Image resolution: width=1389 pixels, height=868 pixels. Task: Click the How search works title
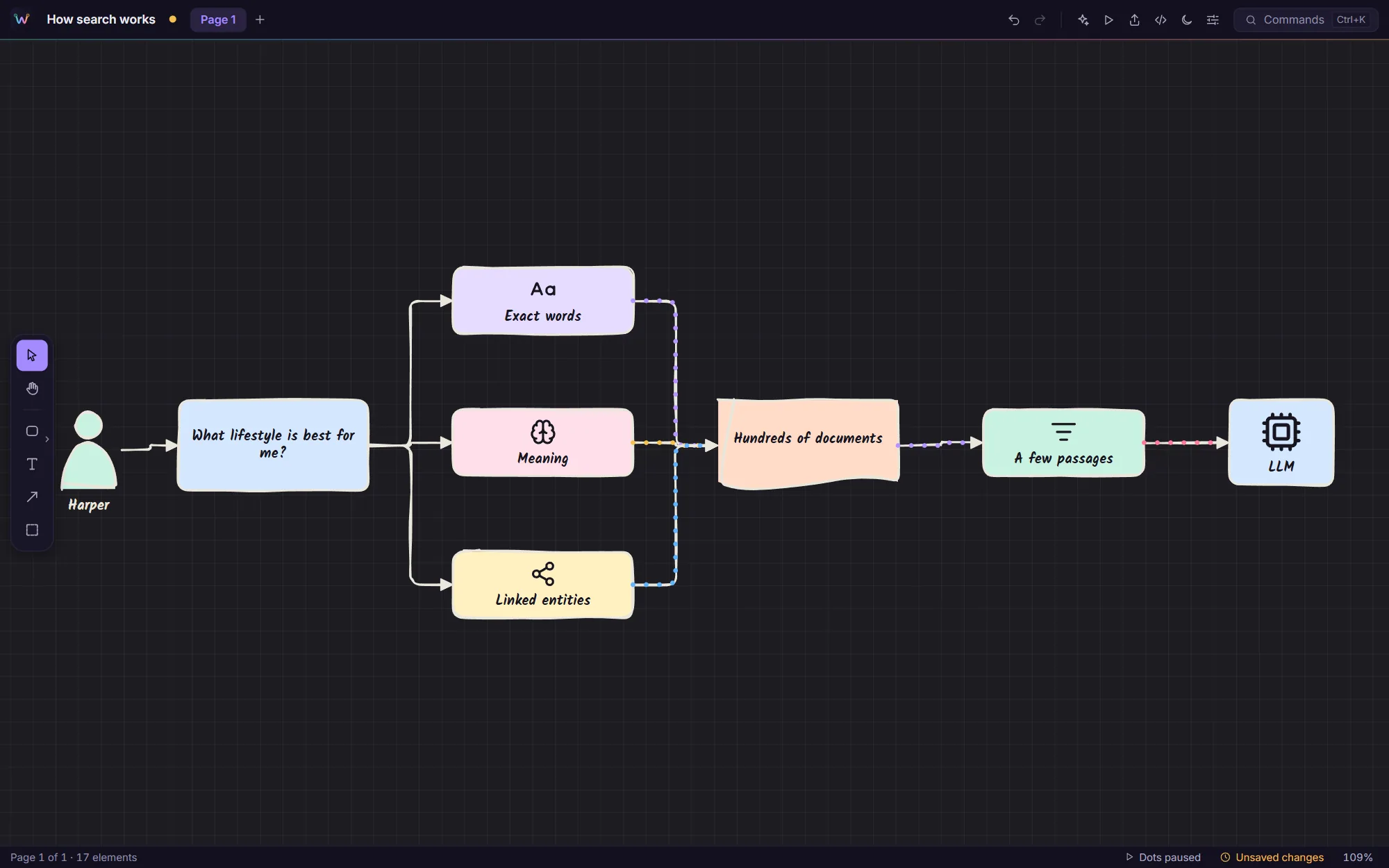(101, 19)
